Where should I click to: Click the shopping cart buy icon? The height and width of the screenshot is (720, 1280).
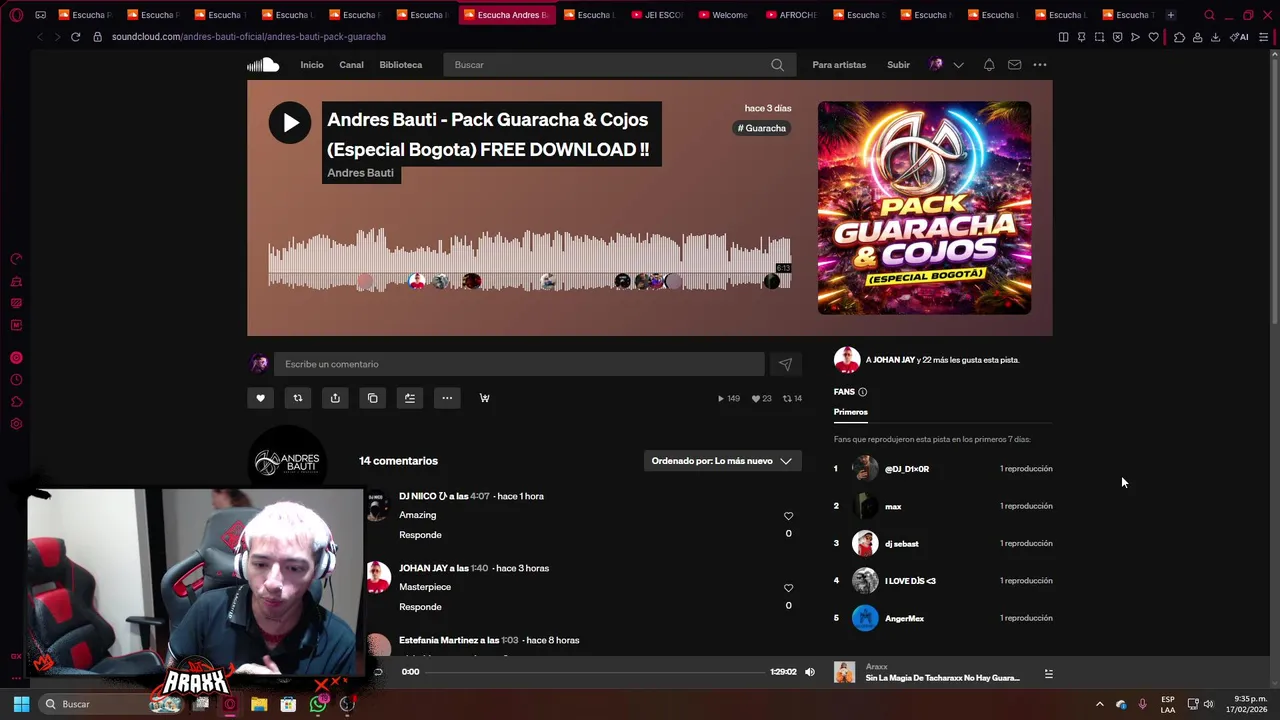[x=485, y=398]
